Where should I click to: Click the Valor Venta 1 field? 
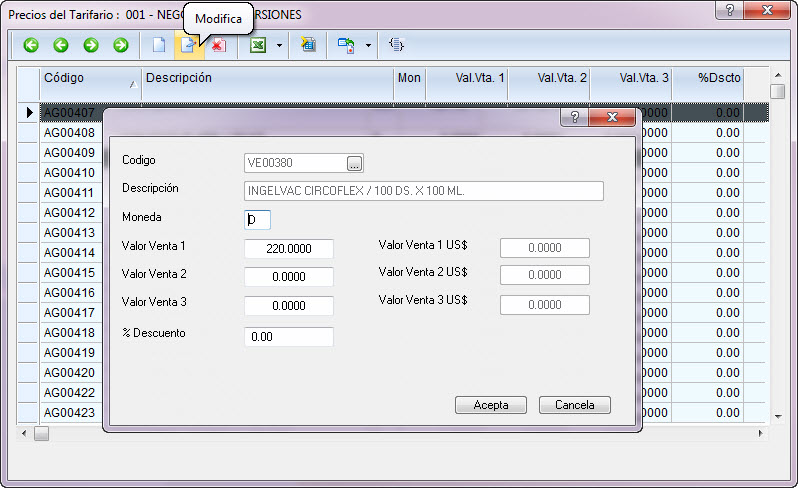289,248
